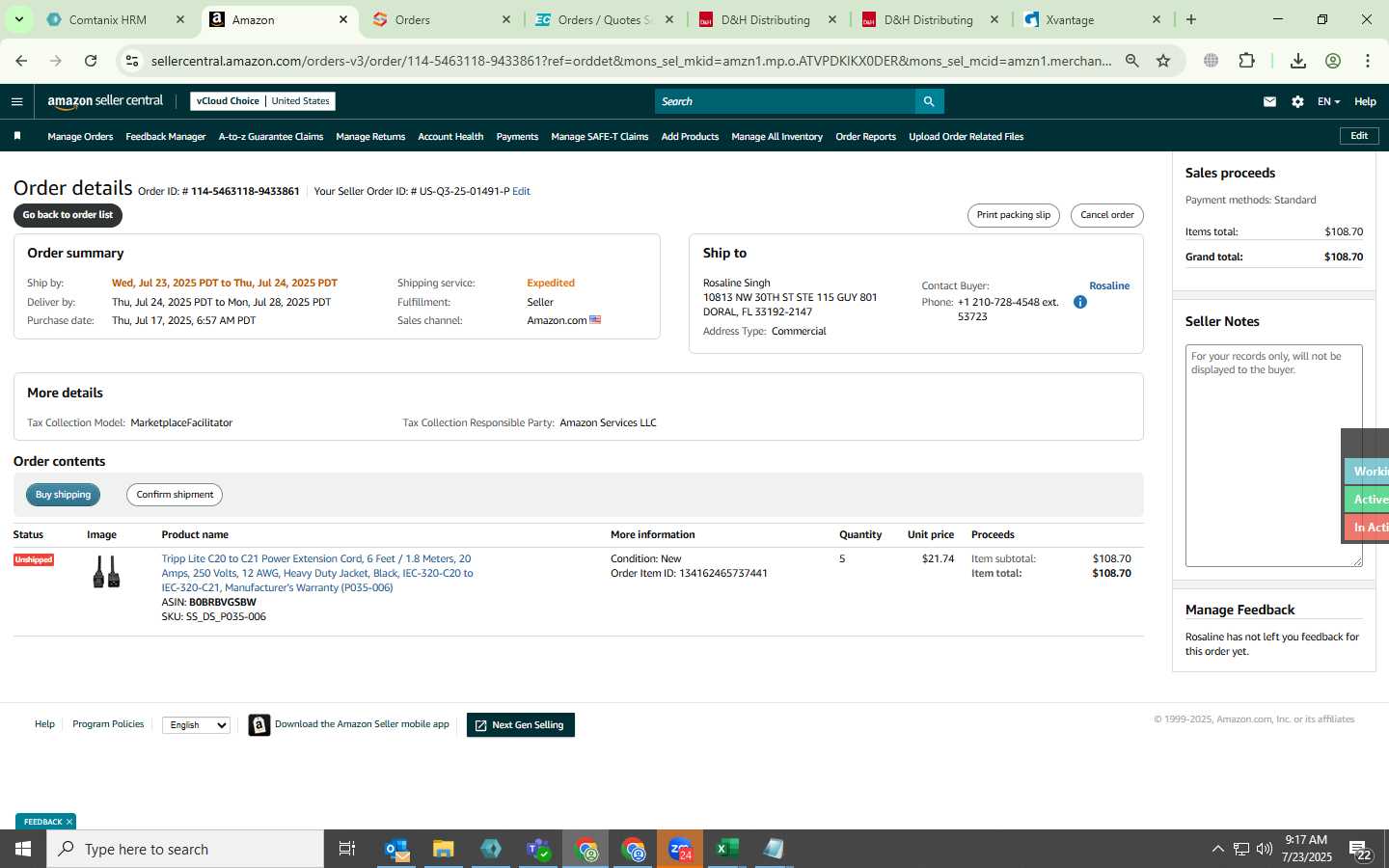Viewport: 1389px width, 868px height.
Task: Open Outlook from the taskbar
Action: click(397, 849)
